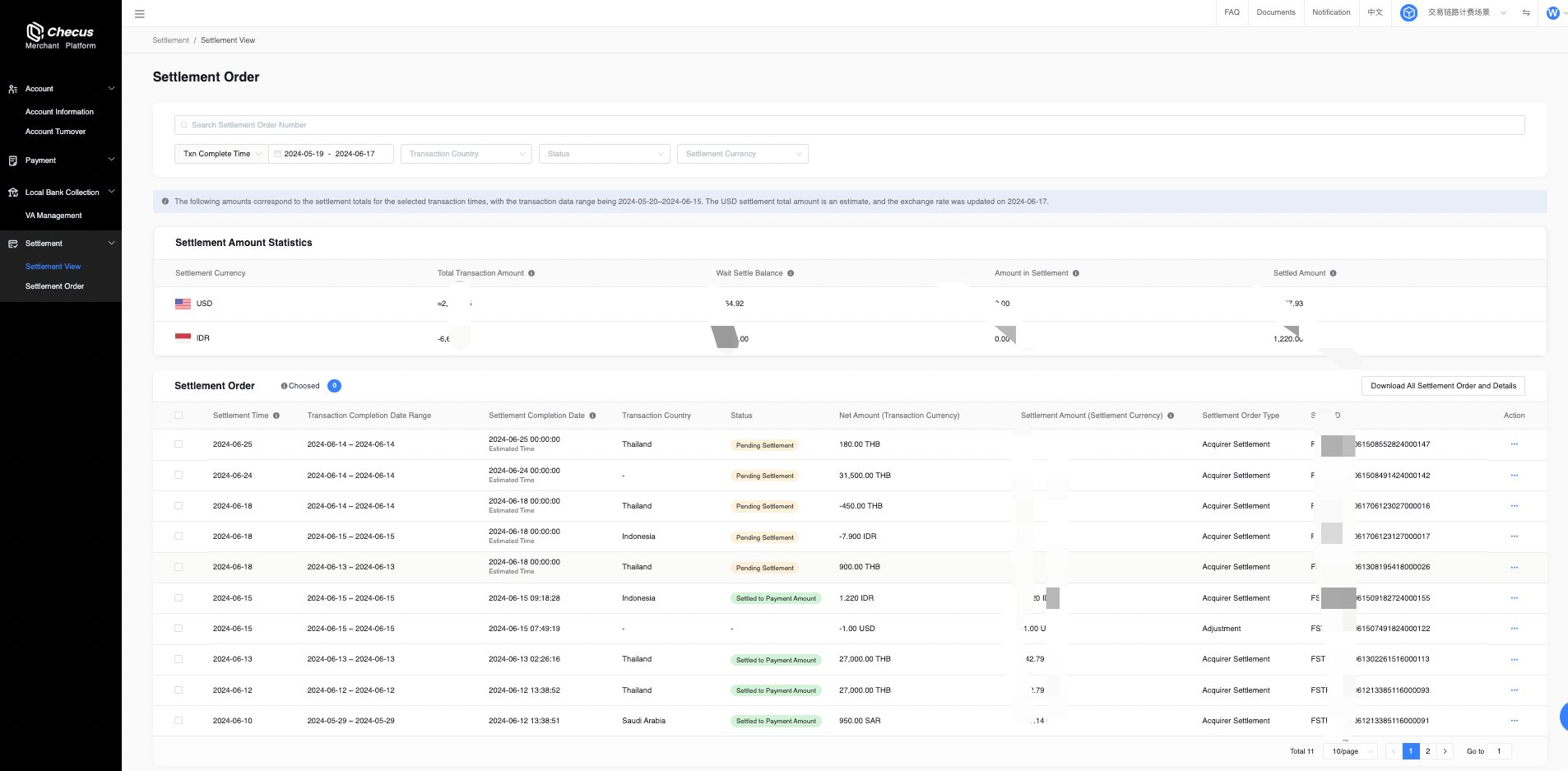Click Download All Settlement Order and Details
This screenshot has height=771, width=1568.
point(1443,386)
